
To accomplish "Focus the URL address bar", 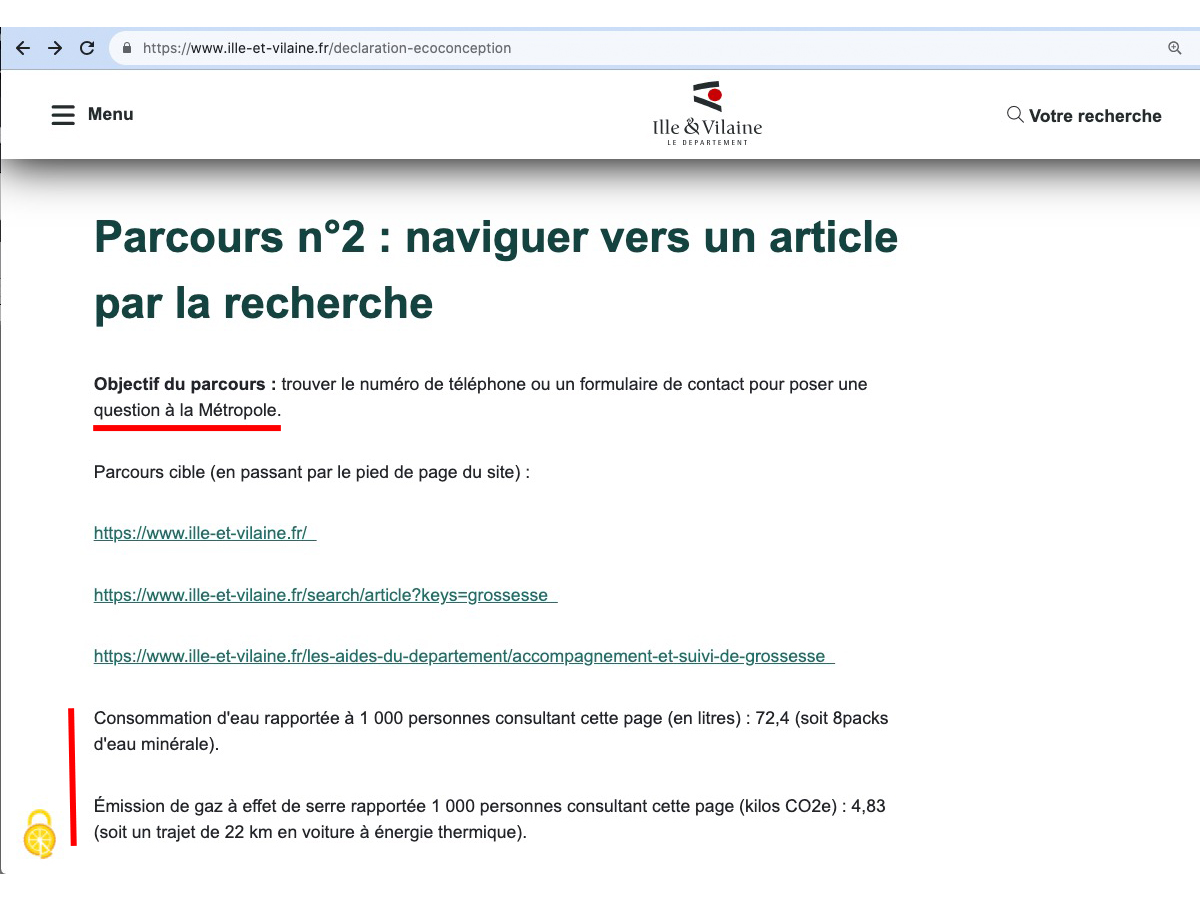I will coord(600,48).
